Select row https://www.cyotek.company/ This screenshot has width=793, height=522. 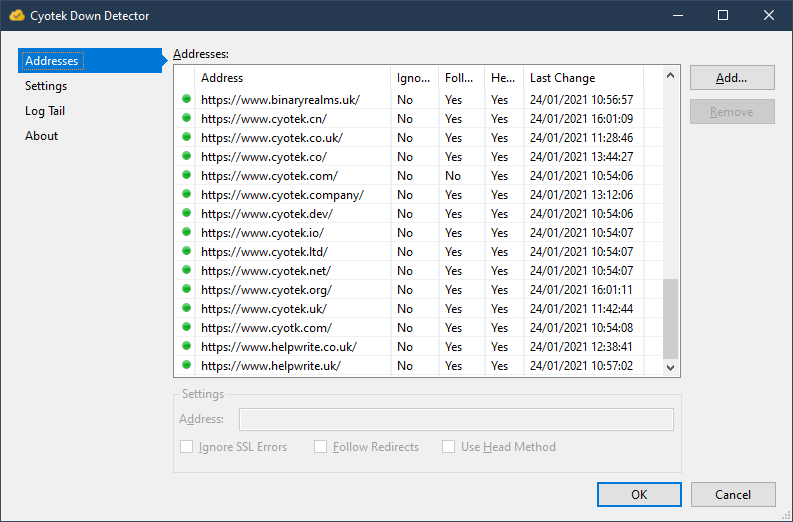pyautogui.click(x=419, y=195)
